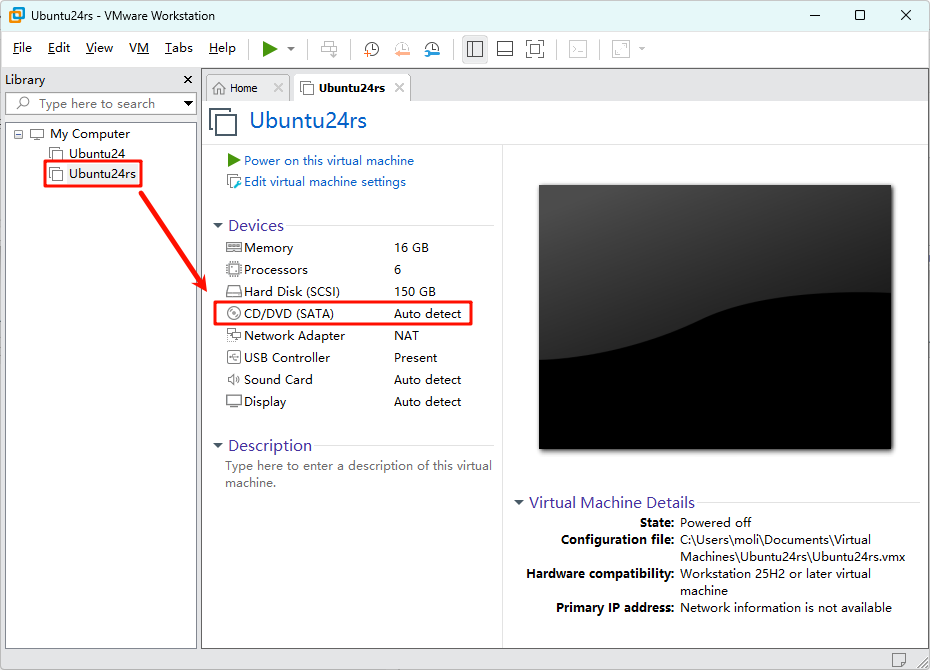
Task: Open the Help menu
Action: (222, 47)
